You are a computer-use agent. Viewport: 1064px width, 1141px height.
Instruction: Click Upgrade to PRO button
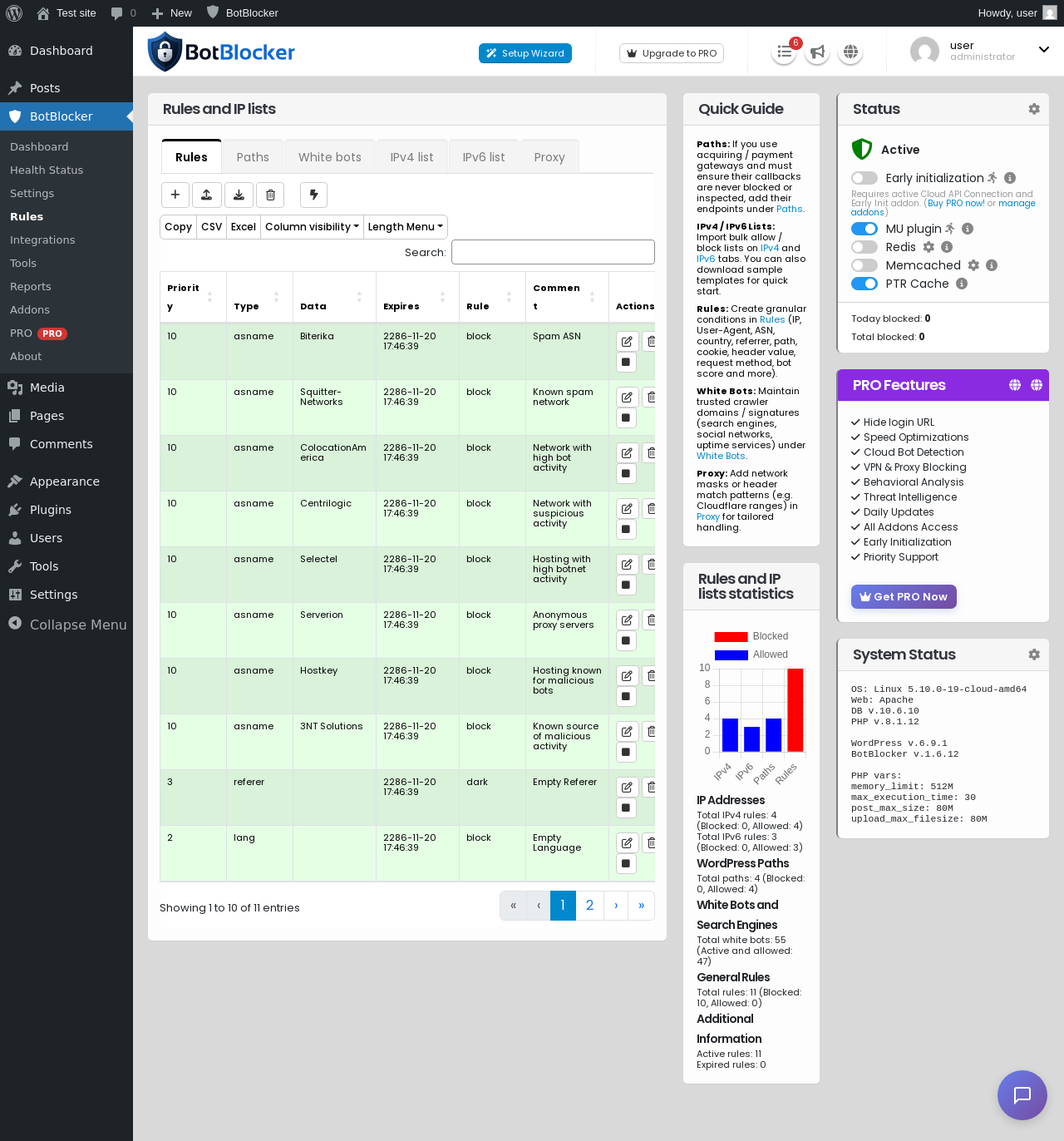672,53
